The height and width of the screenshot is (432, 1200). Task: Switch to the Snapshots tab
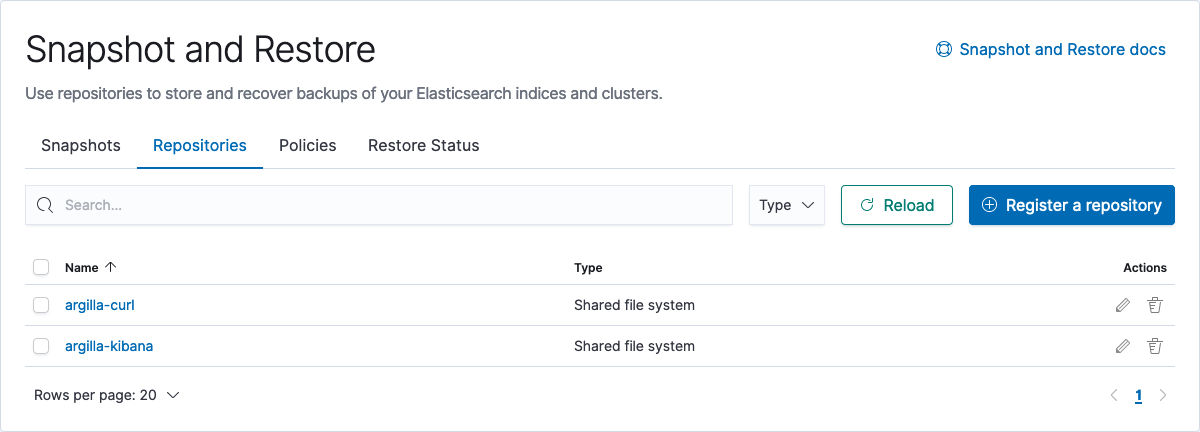tap(81, 146)
